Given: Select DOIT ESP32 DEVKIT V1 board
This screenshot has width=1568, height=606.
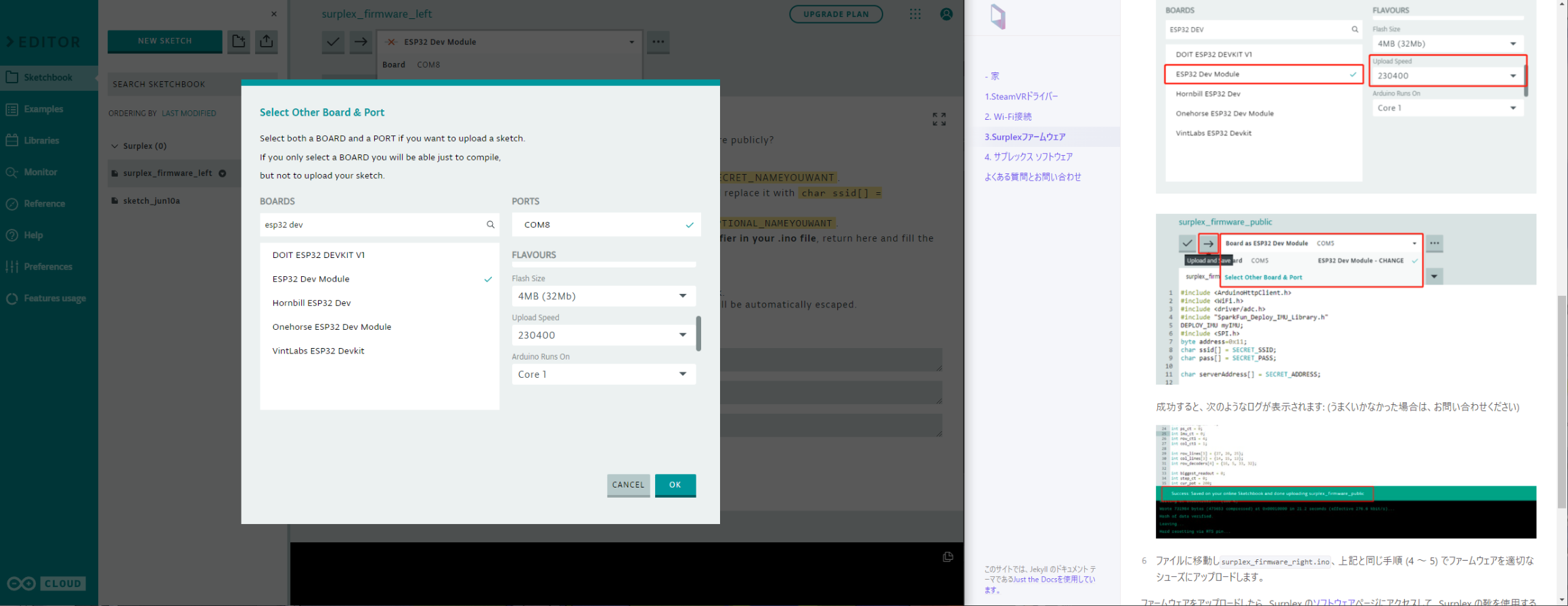Looking at the screenshot, I should (x=319, y=255).
